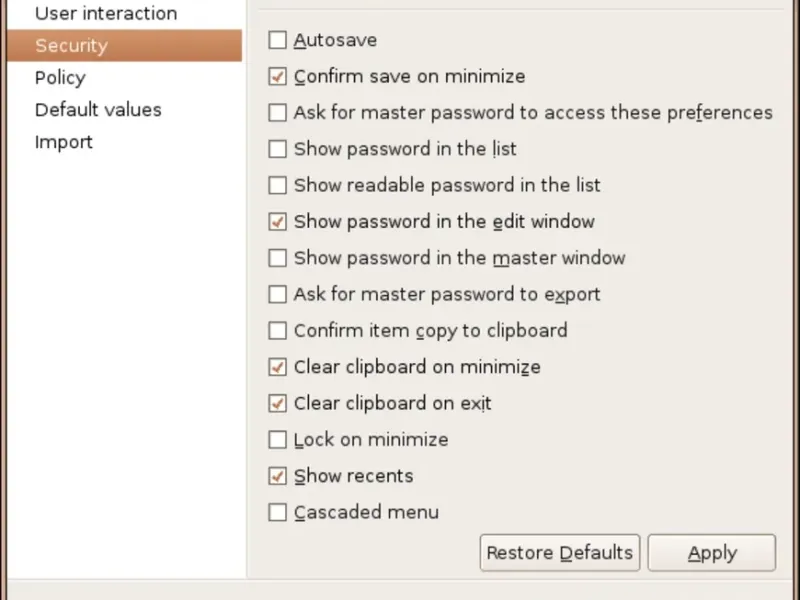
Task: Disable Clear clipboard on exit
Action: [278, 404]
